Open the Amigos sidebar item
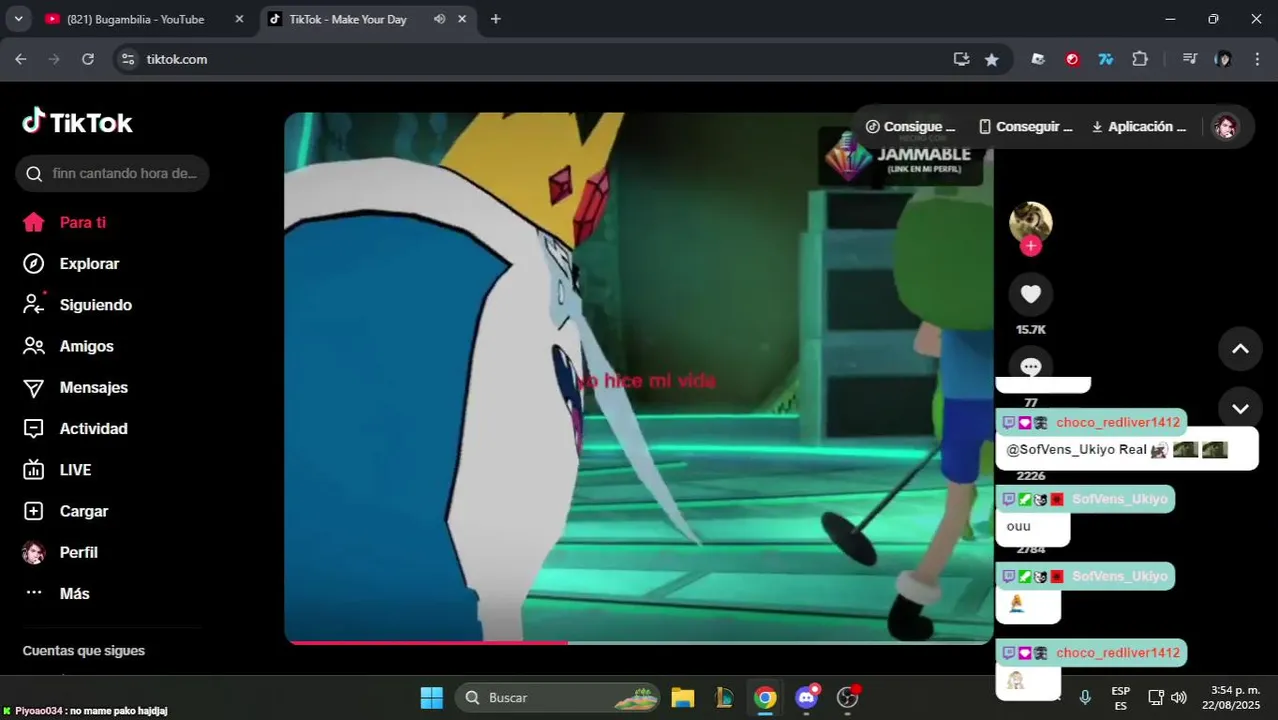This screenshot has width=1278, height=720. (68, 346)
